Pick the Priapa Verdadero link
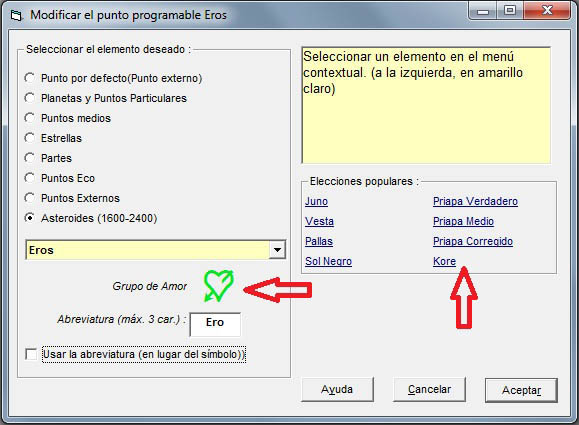The width and height of the screenshot is (579, 425). click(x=475, y=201)
